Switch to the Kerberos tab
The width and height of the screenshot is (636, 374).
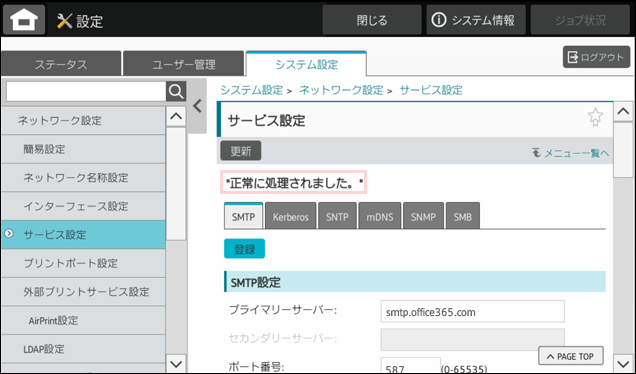point(290,216)
